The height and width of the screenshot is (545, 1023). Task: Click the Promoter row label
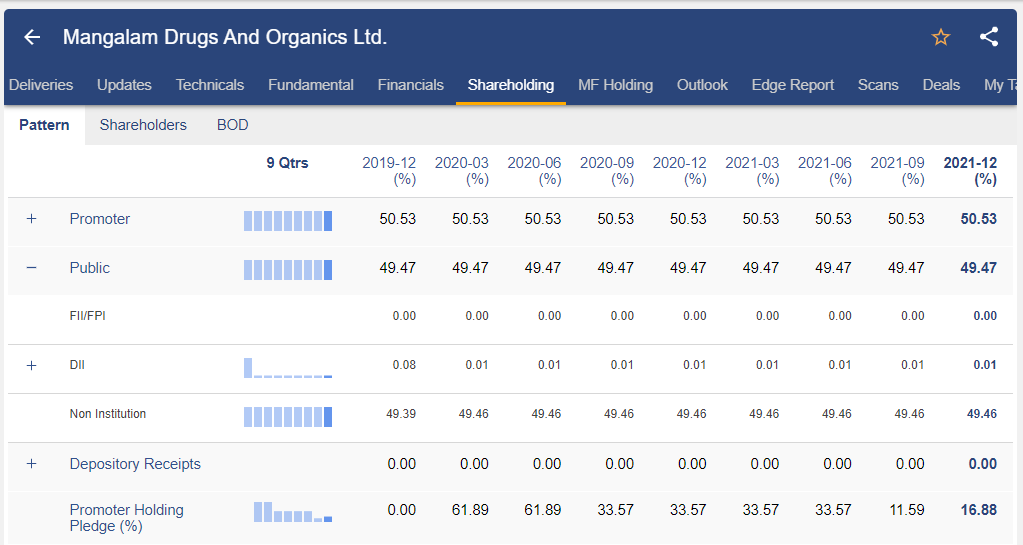100,219
